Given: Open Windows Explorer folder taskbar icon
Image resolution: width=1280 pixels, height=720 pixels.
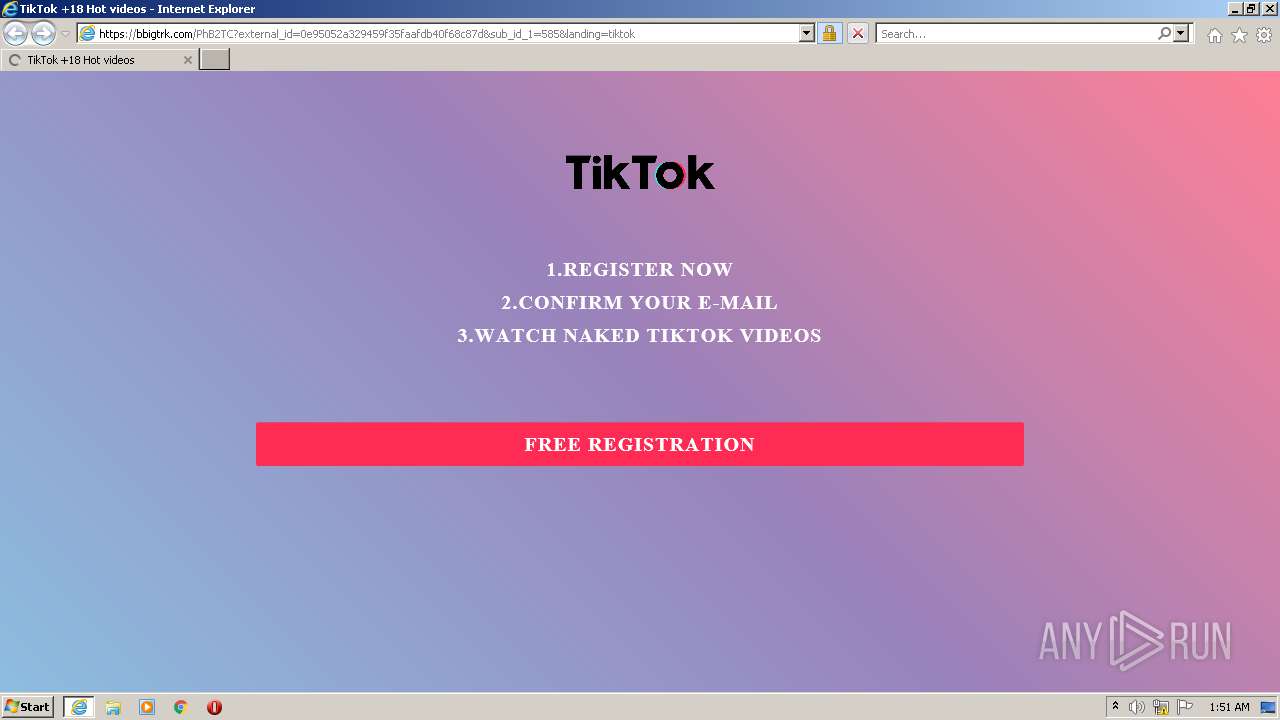Looking at the screenshot, I should pyautogui.click(x=113, y=707).
